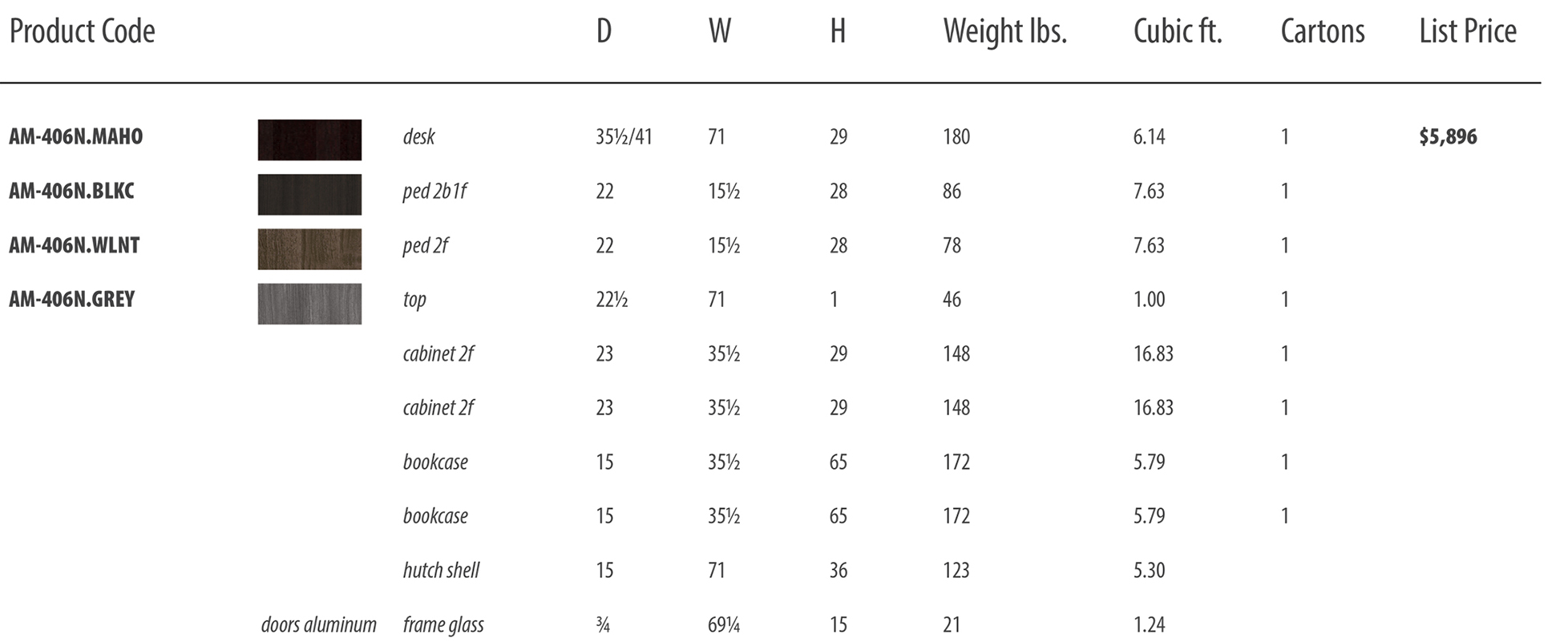Image resolution: width=1568 pixels, height=642 pixels.
Task: Open product code AM-406N.MAHO
Action: click(76, 137)
